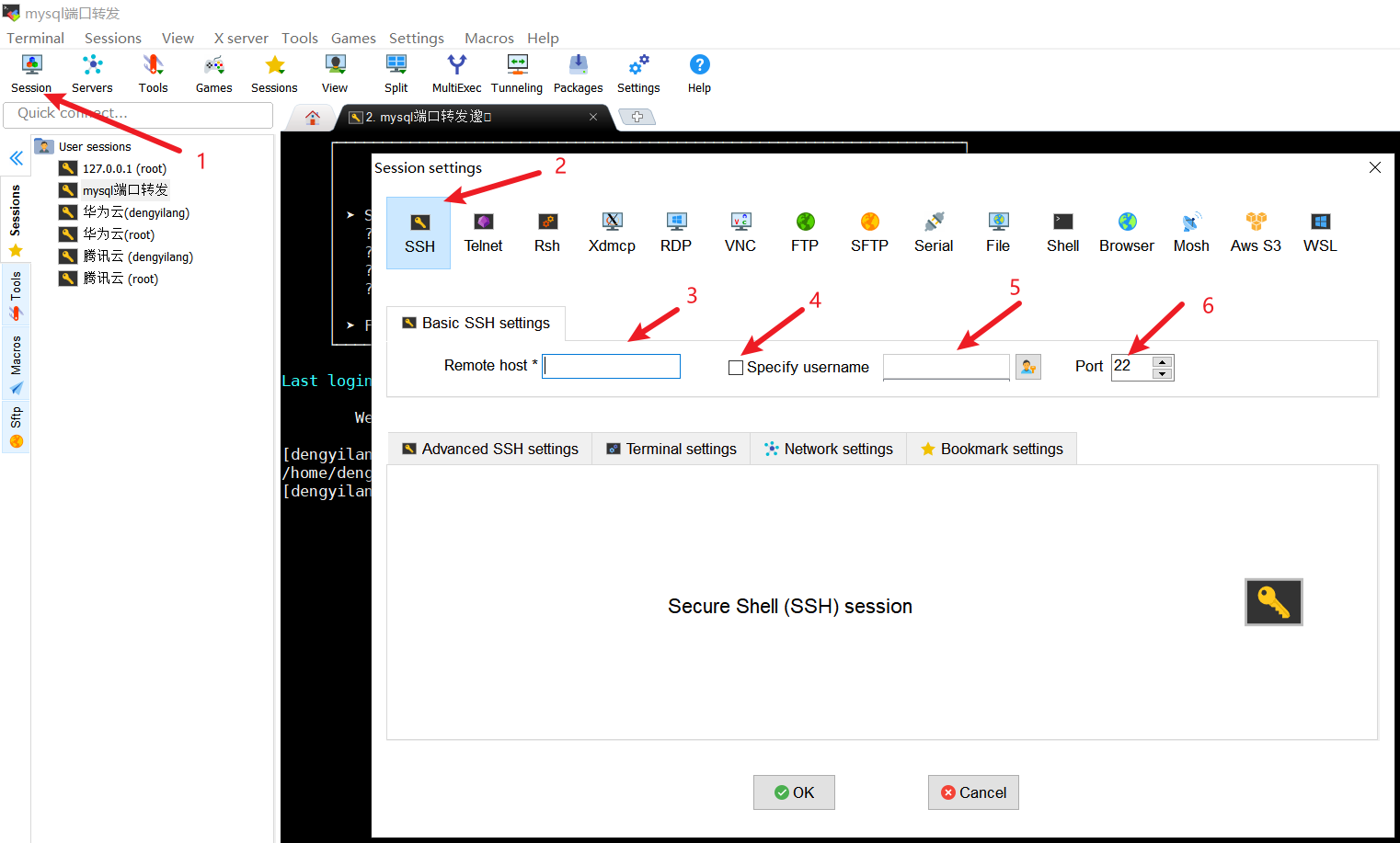1400x843 pixels.
Task: Cancel the Session settings dialog
Action: coord(973,792)
